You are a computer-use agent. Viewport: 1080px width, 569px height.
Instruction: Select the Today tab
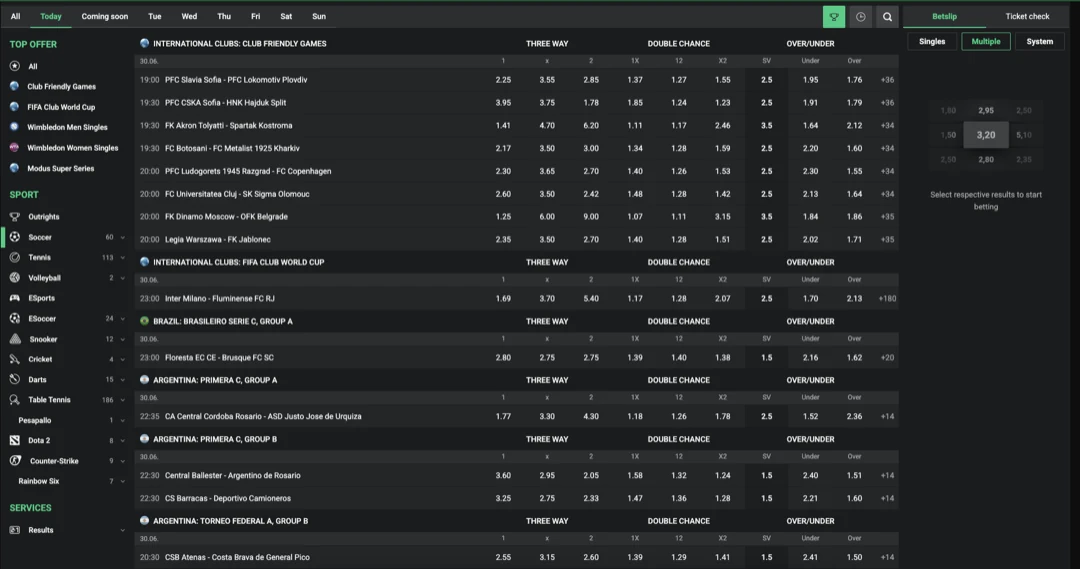[50, 17]
